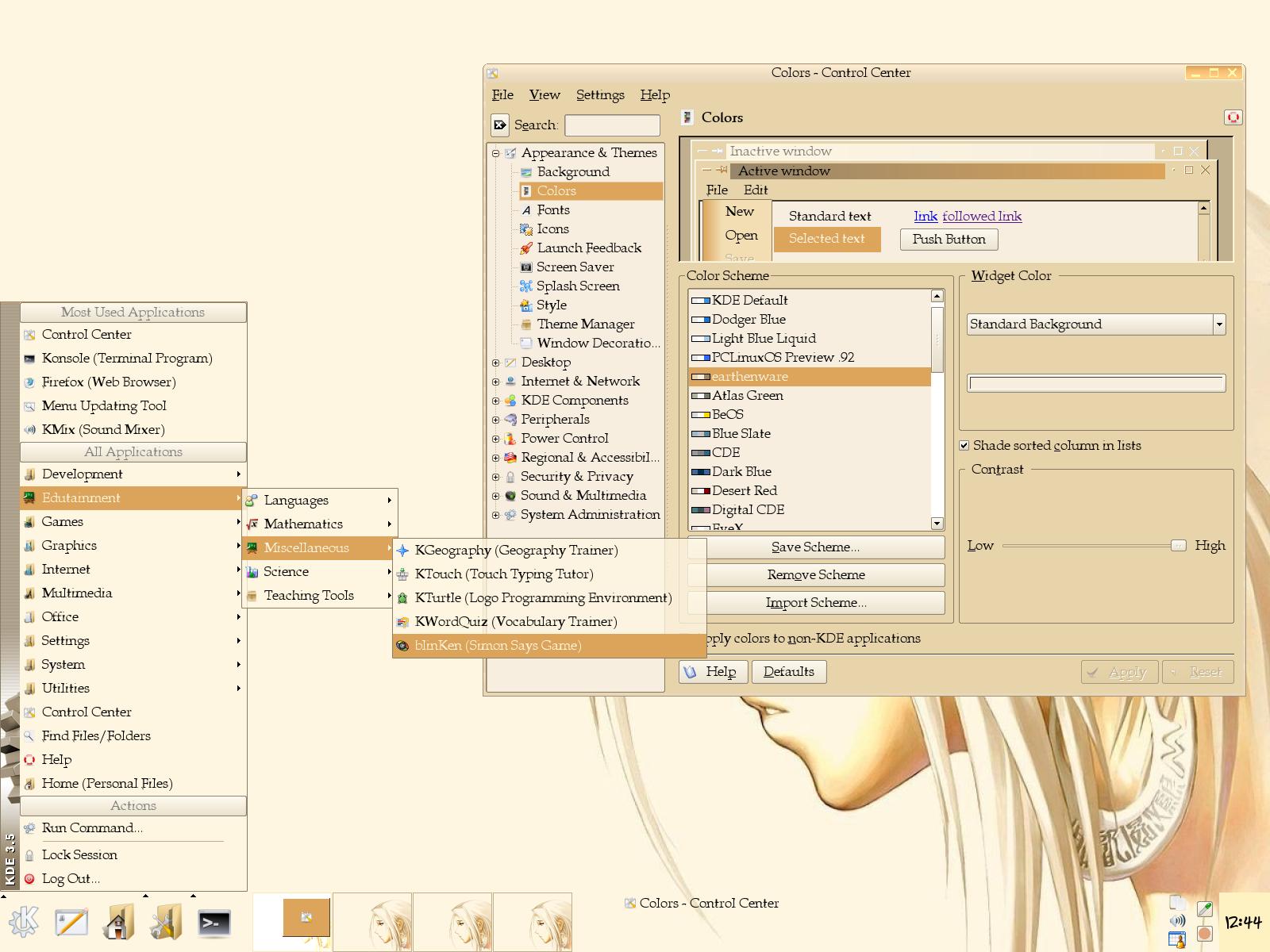Click the KMix volume icon in system tray

1177,921
